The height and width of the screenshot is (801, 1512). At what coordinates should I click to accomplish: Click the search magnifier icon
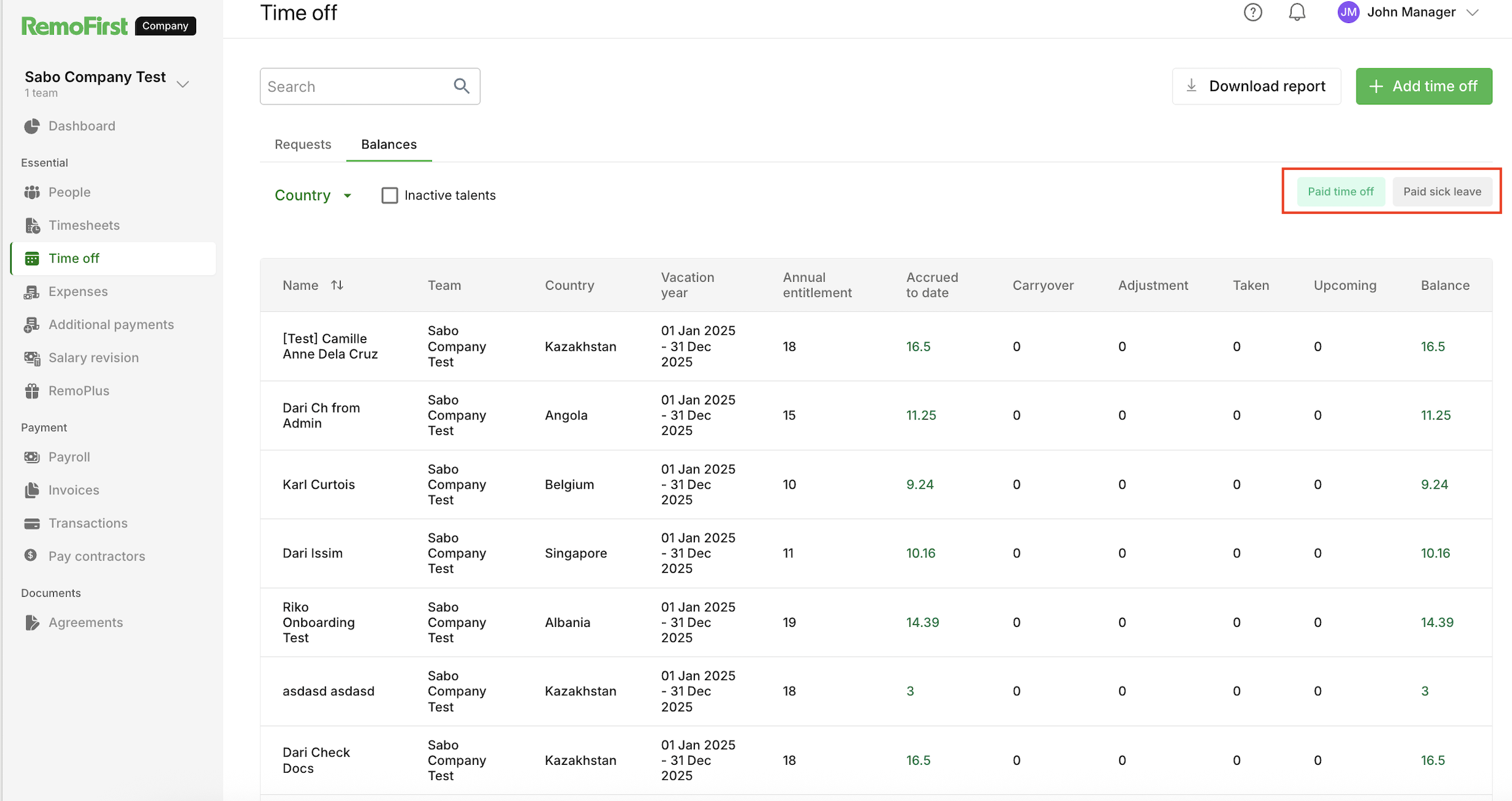[461, 86]
